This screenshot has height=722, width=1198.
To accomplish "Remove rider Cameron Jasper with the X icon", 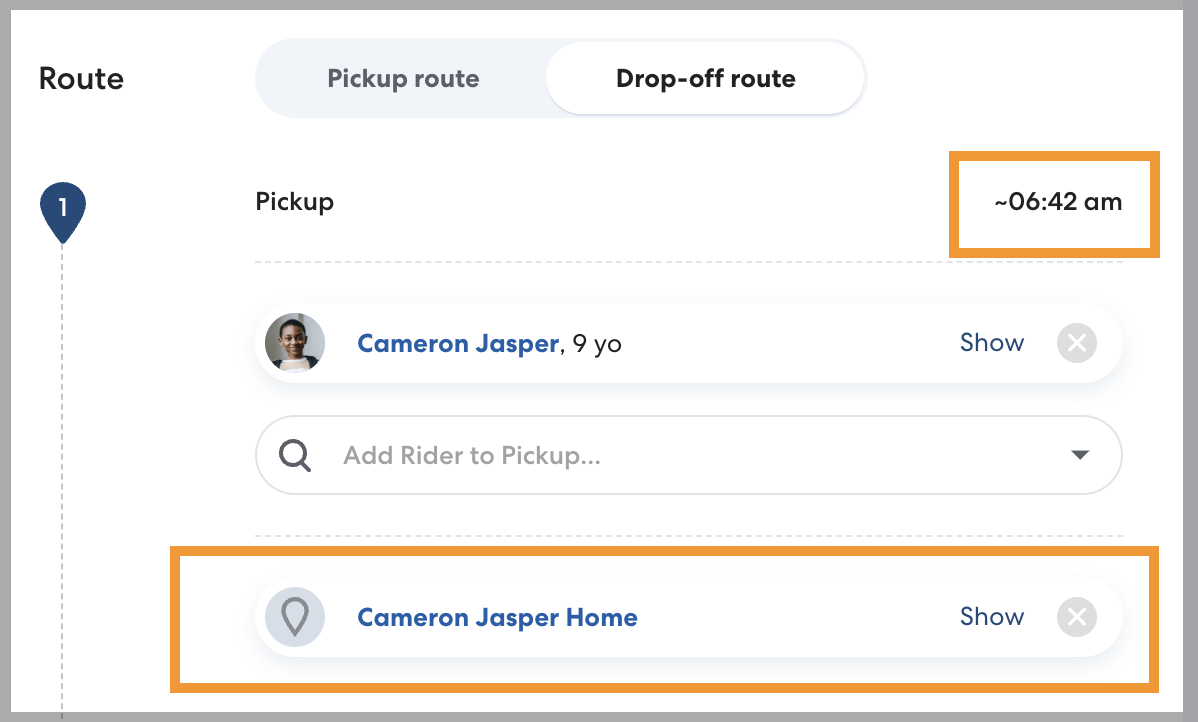I will click(x=1077, y=343).
